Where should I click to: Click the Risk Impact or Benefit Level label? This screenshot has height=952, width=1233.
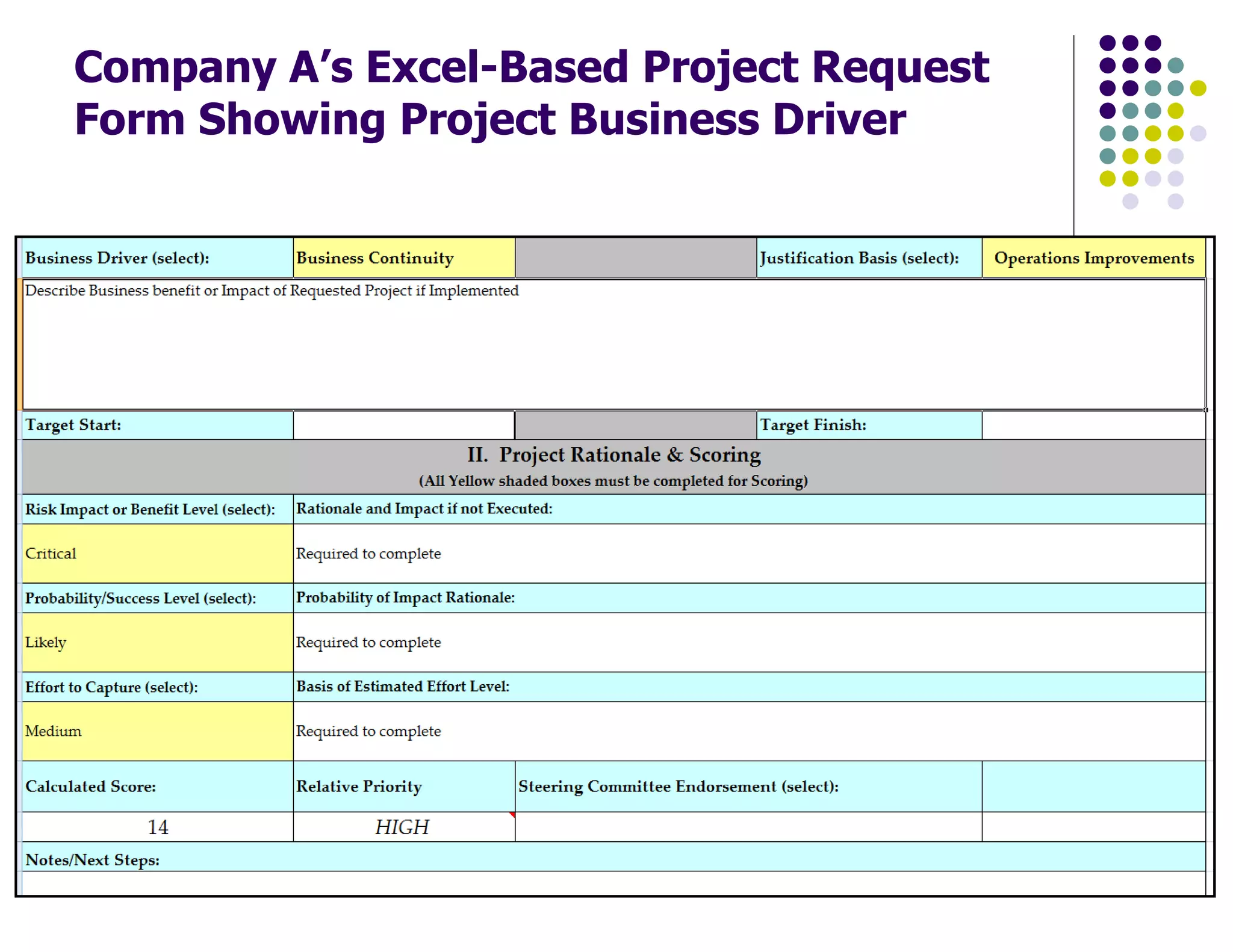pos(150,510)
